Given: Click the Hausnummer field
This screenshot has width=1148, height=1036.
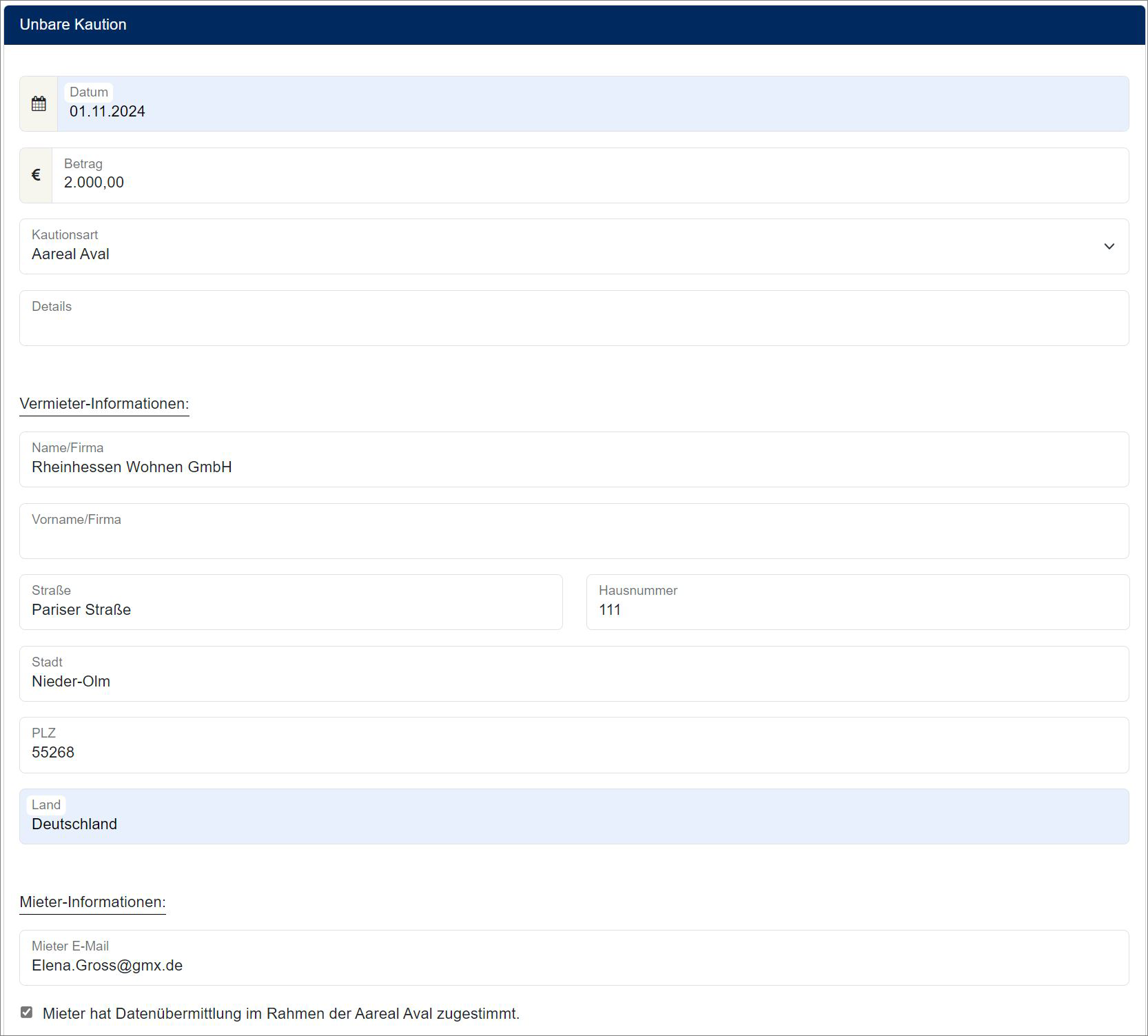Looking at the screenshot, I should 857,609.
